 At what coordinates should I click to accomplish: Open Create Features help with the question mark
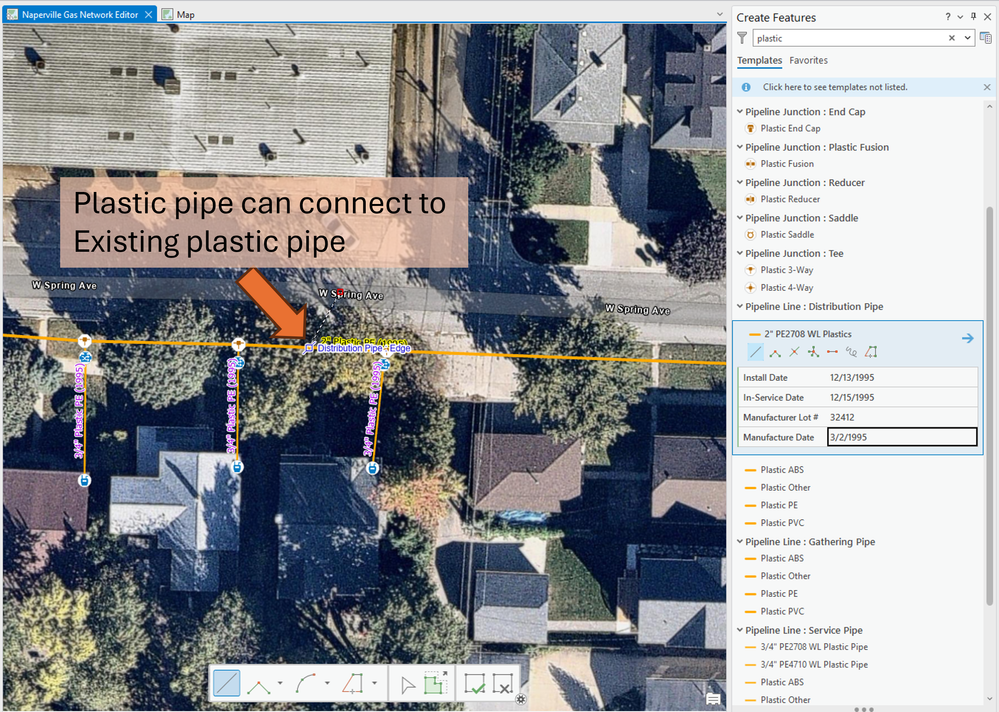[x=947, y=16]
